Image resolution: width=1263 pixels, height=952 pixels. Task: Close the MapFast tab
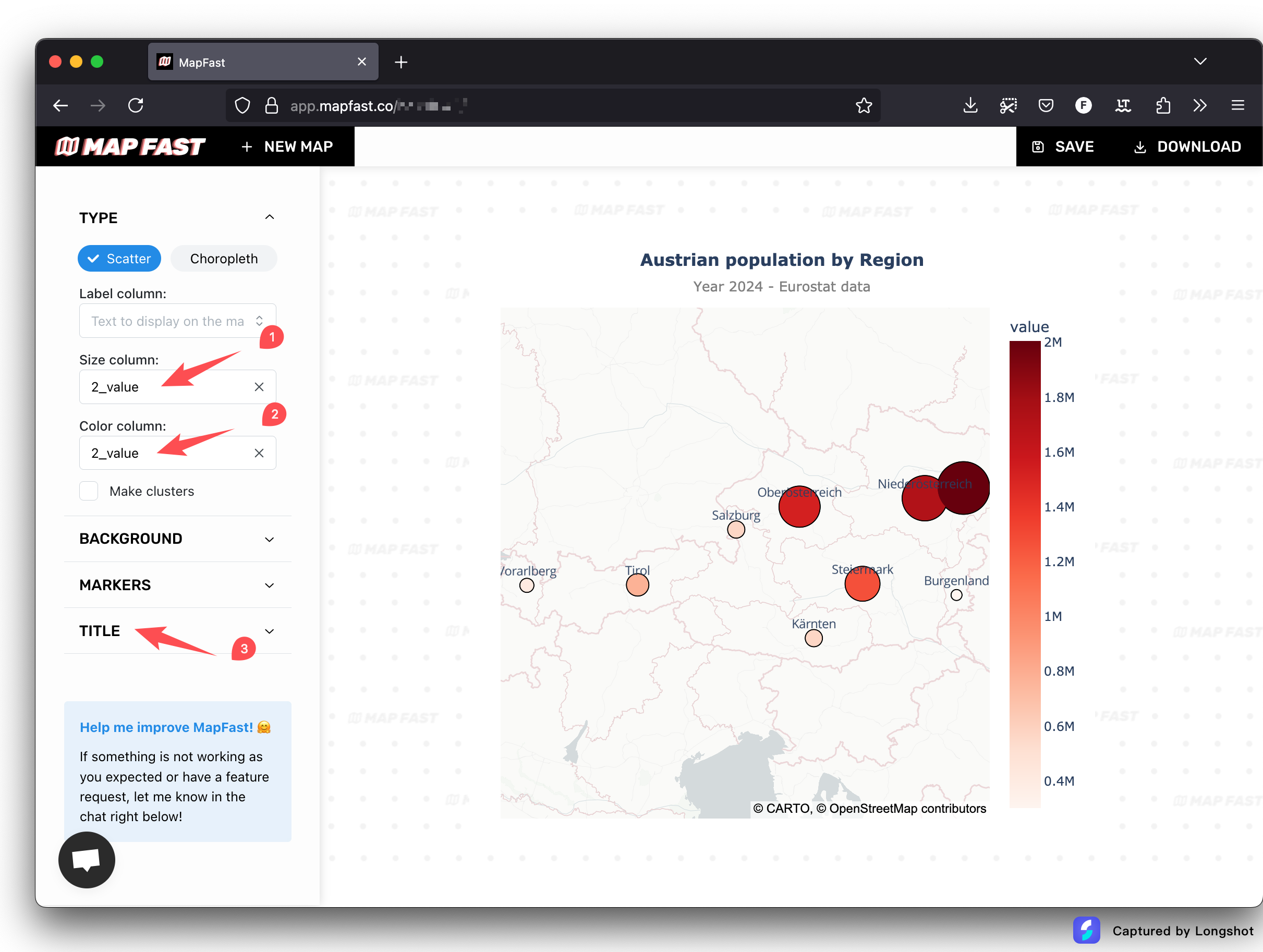pos(361,62)
